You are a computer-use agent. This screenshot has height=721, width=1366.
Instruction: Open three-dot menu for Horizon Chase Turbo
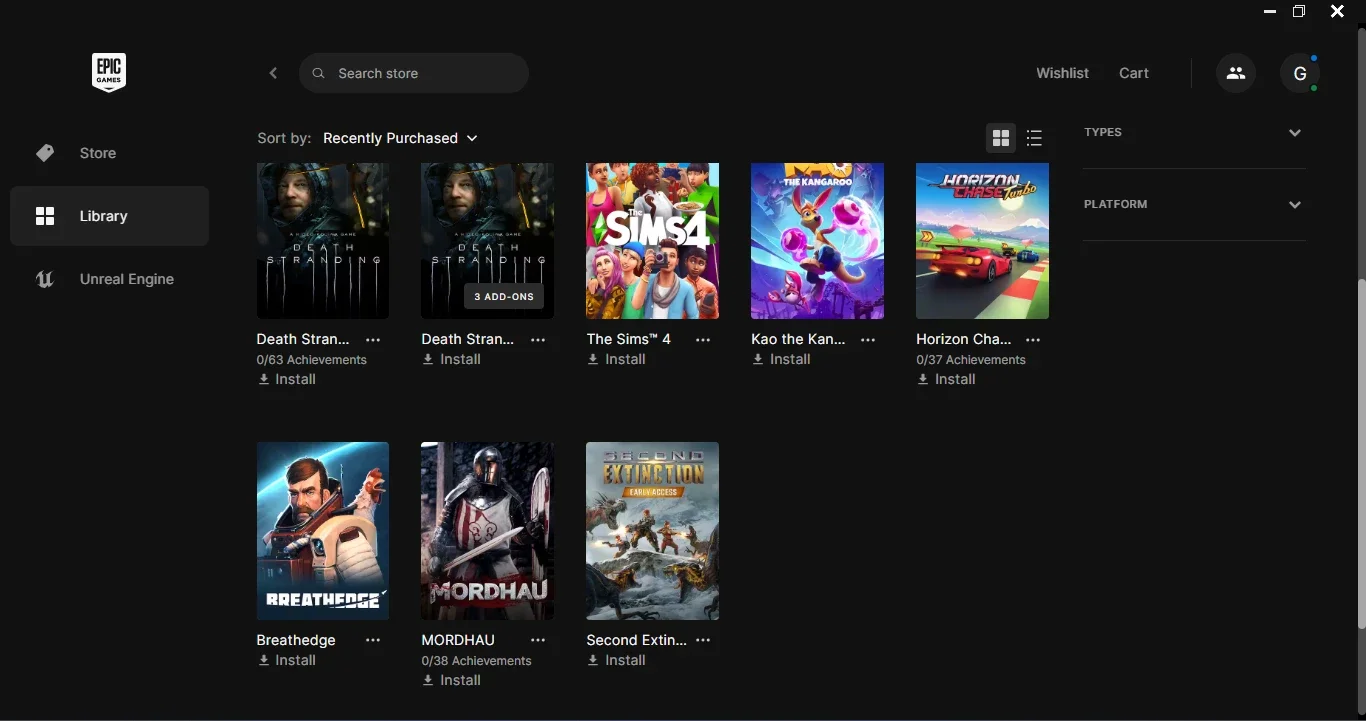point(1033,340)
